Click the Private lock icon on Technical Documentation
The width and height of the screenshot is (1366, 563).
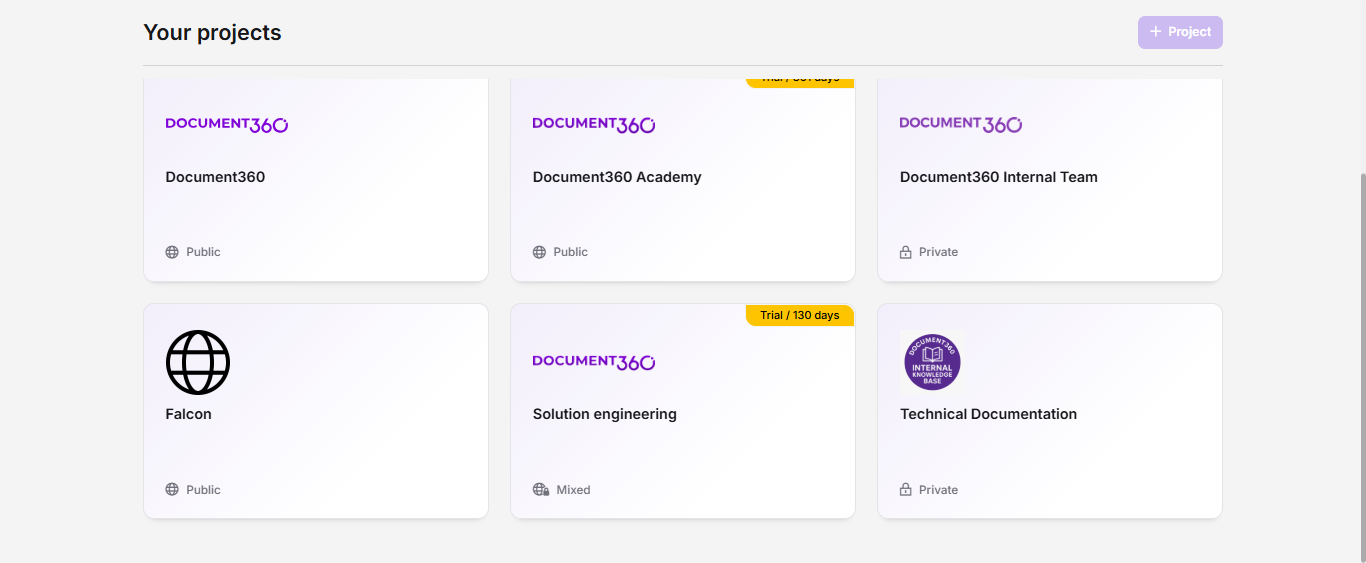[906, 490]
